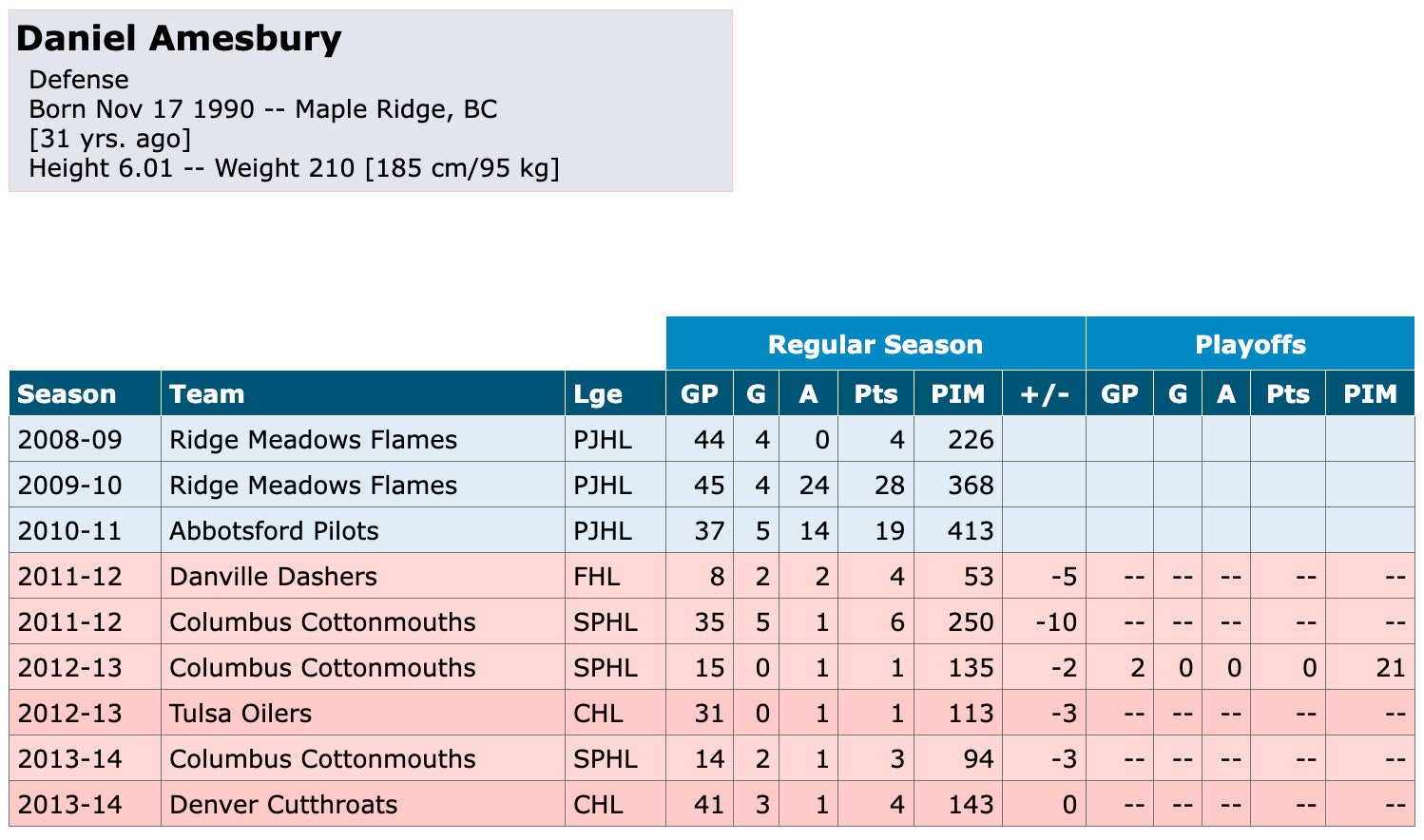Open the Danville Dashers team link
The height and width of the screenshot is (840, 1424).
pos(273,576)
